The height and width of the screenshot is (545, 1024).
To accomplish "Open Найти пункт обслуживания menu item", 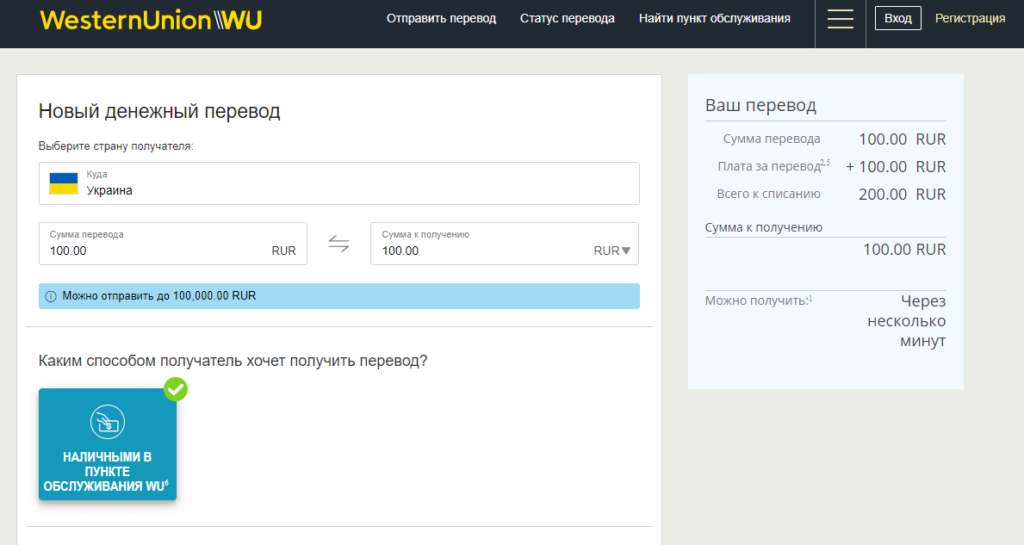I will click(x=714, y=18).
